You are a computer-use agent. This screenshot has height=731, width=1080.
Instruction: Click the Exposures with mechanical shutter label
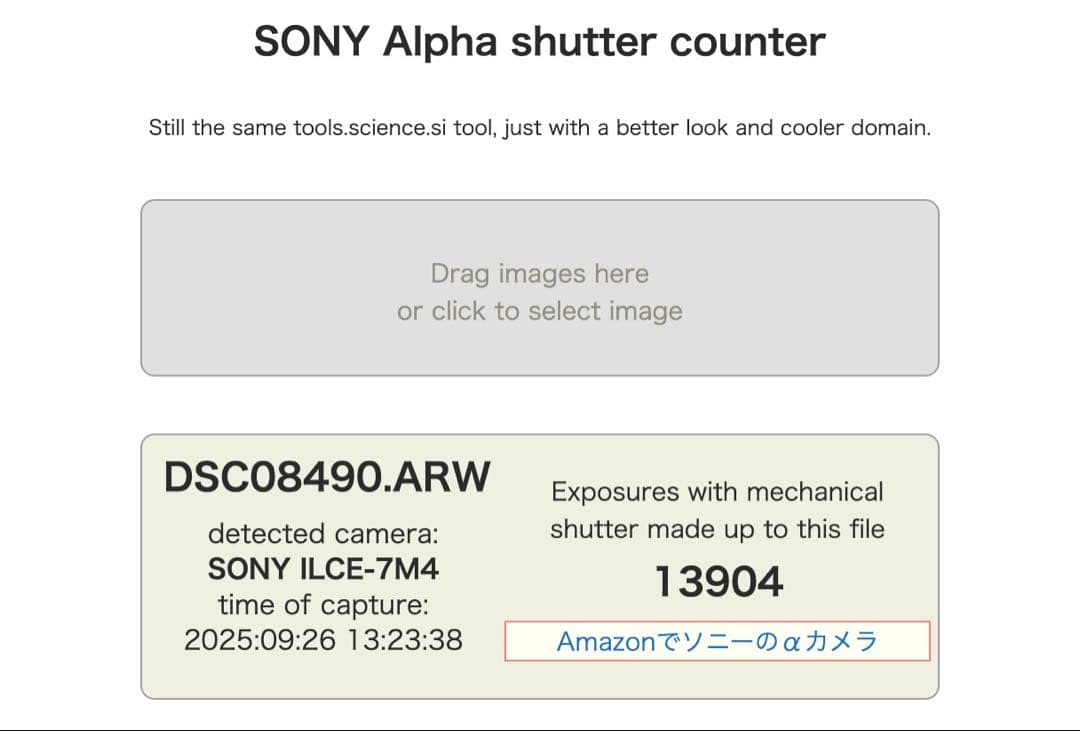tap(718, 510)
